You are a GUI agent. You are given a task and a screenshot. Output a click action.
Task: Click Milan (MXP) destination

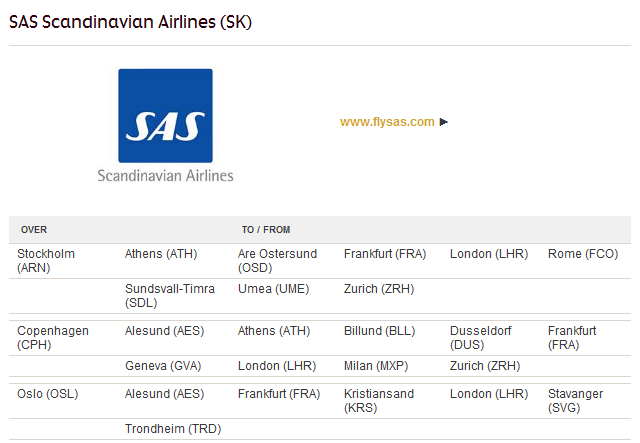[379, 366]
